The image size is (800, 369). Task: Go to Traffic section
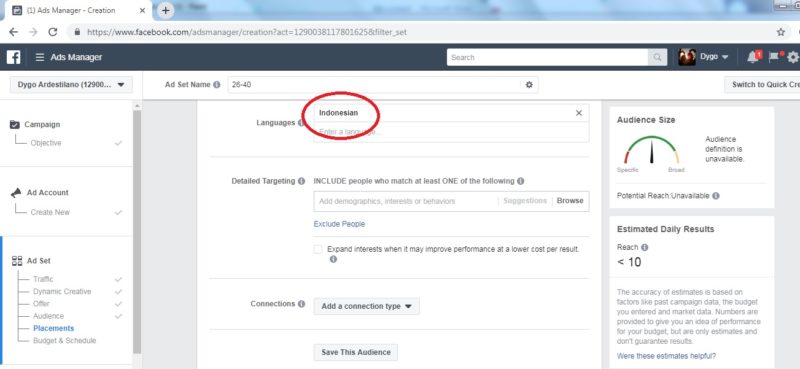(43, 279)
